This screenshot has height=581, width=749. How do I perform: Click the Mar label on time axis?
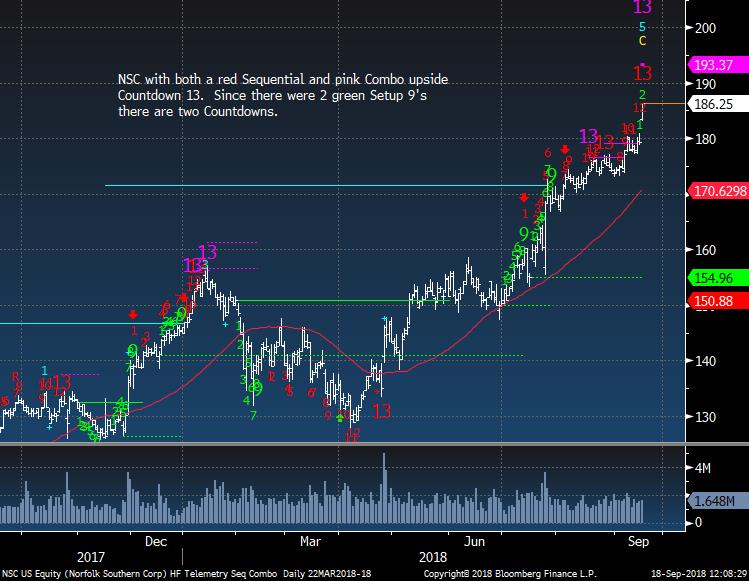pyautogui.click(x=310, y=541)
